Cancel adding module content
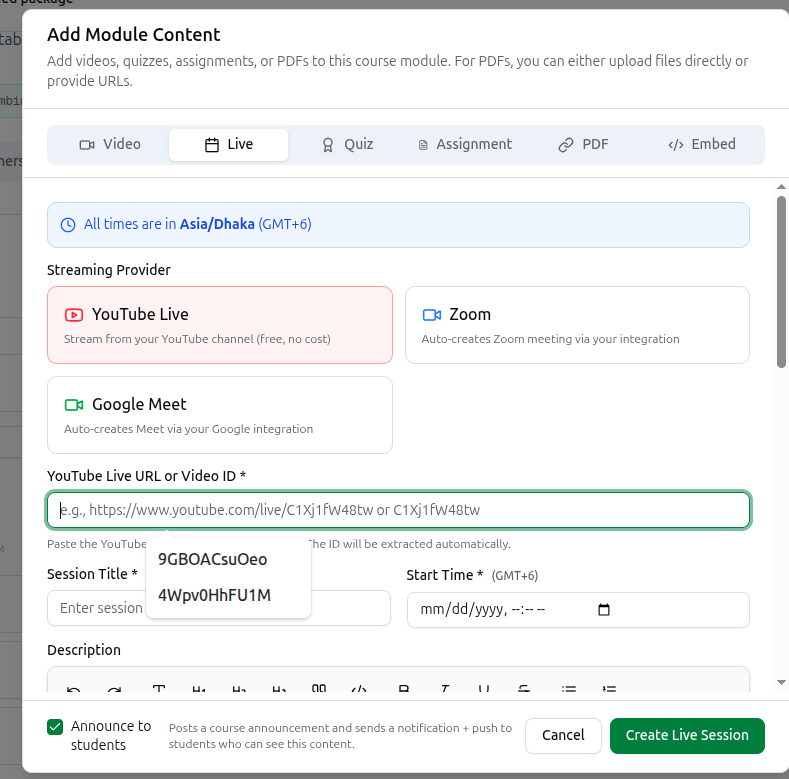This screenshot has width=789, height=779. point(563,735)
